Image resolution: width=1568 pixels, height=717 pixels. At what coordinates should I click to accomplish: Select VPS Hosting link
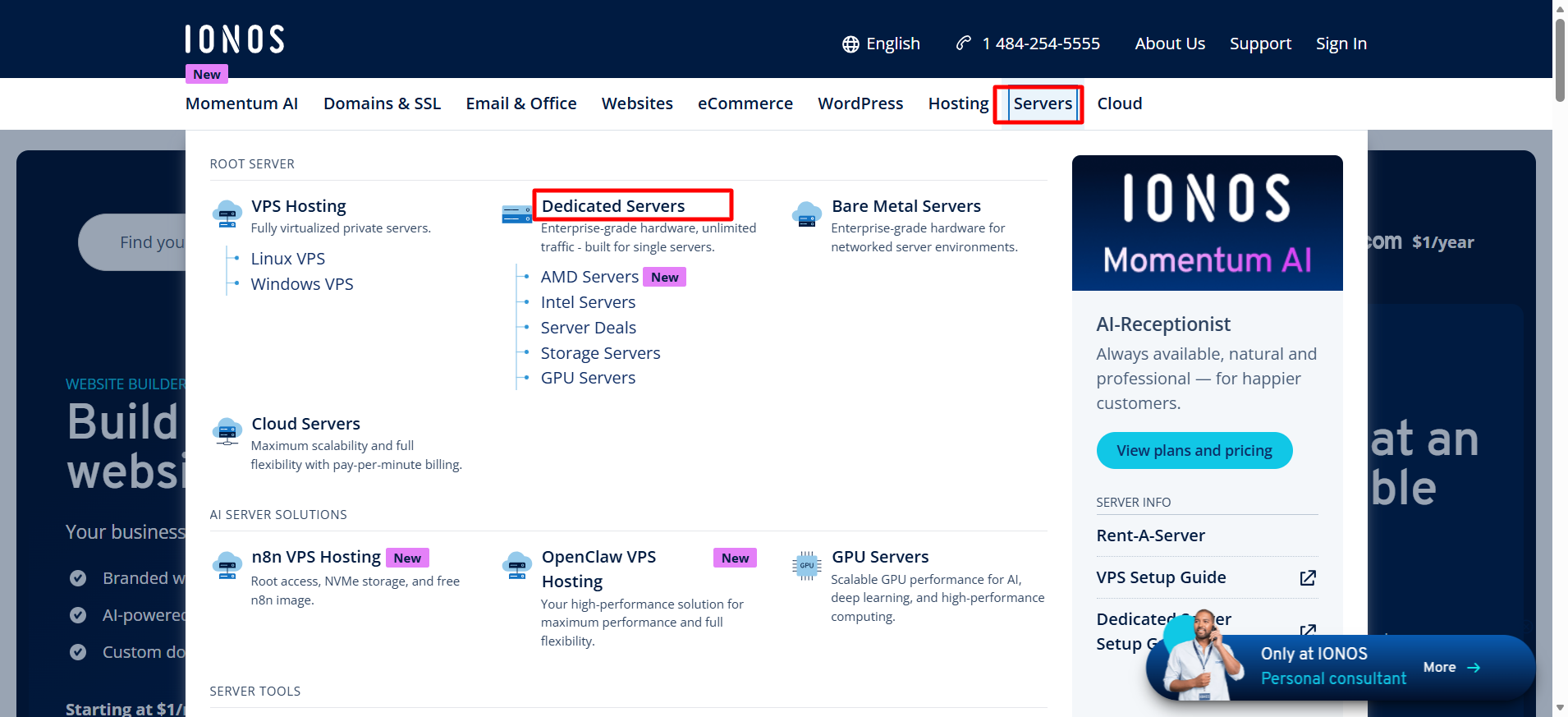299,206
